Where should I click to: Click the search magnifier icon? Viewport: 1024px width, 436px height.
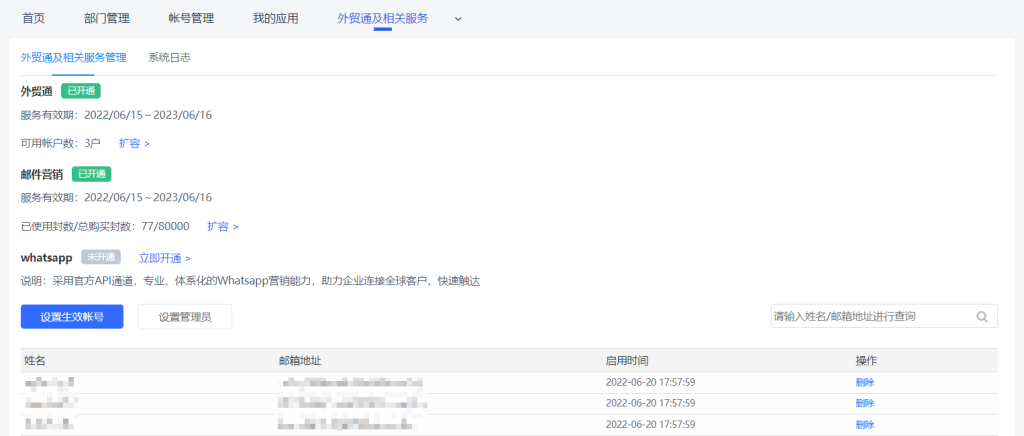pyautogui.click(x=982, y=317)
